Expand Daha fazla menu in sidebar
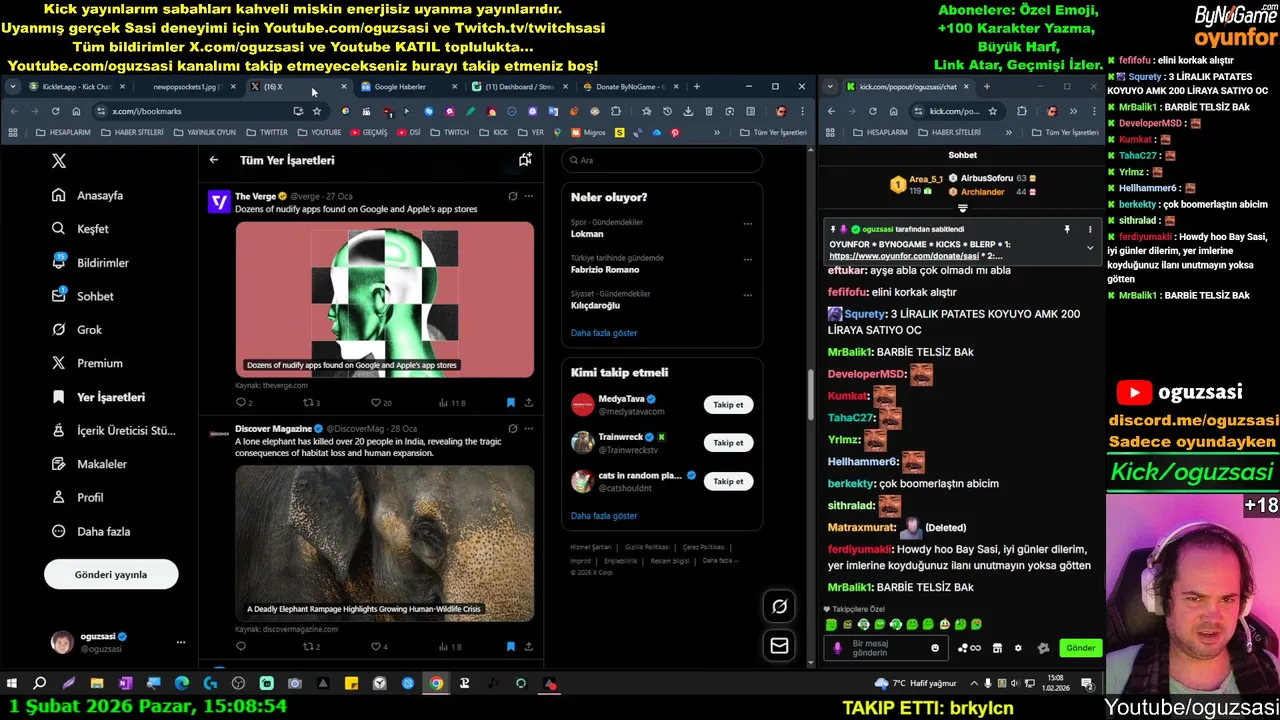This screenshot has width=1280, height=720. point(91,531)
